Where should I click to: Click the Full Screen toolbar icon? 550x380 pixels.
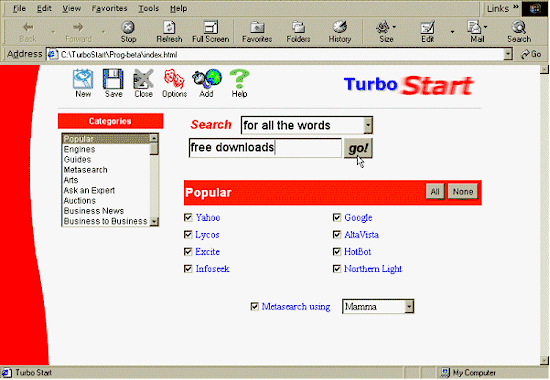coord(211,27)
